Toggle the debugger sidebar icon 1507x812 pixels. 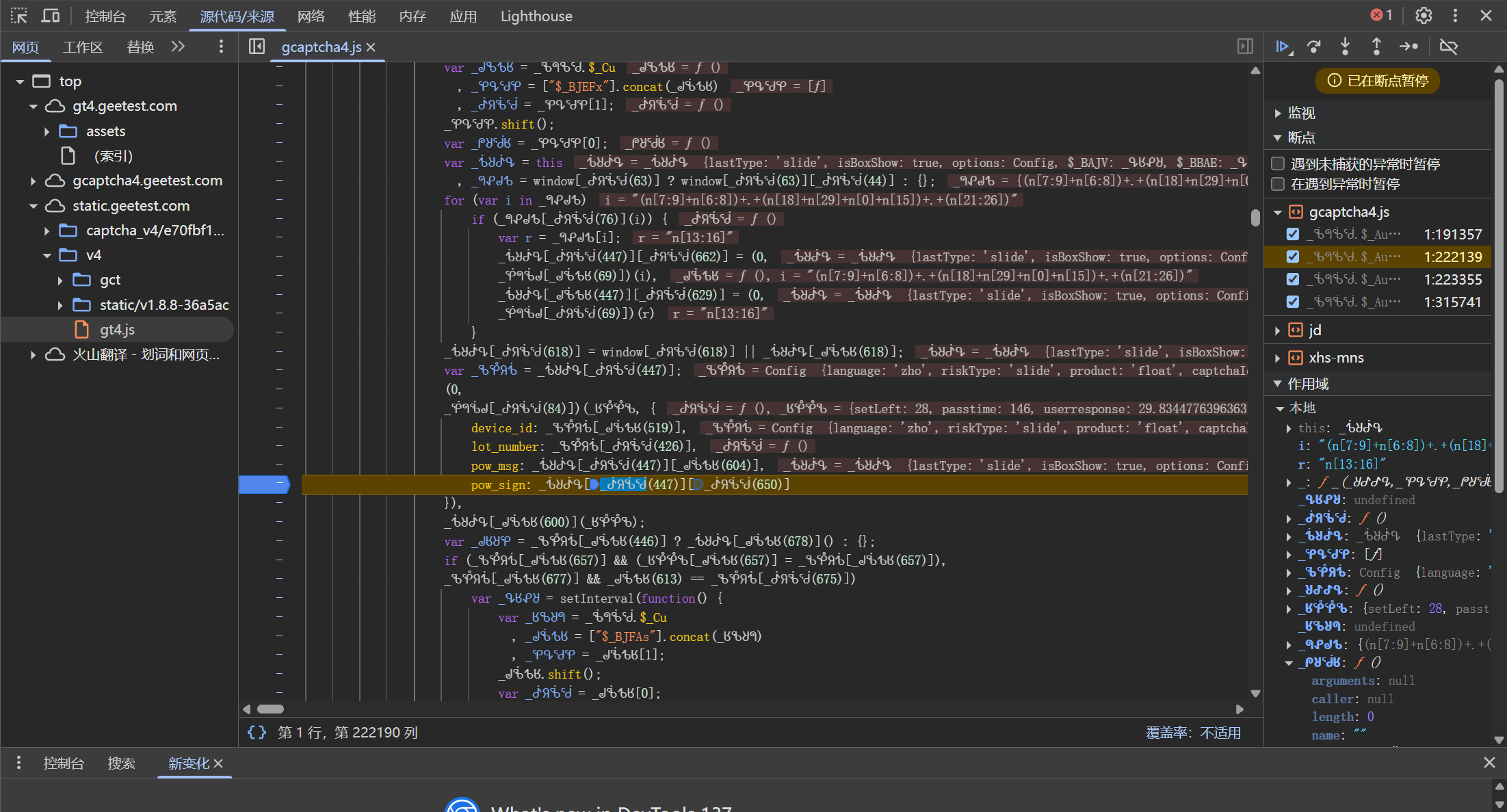[x=1245, y=47]
